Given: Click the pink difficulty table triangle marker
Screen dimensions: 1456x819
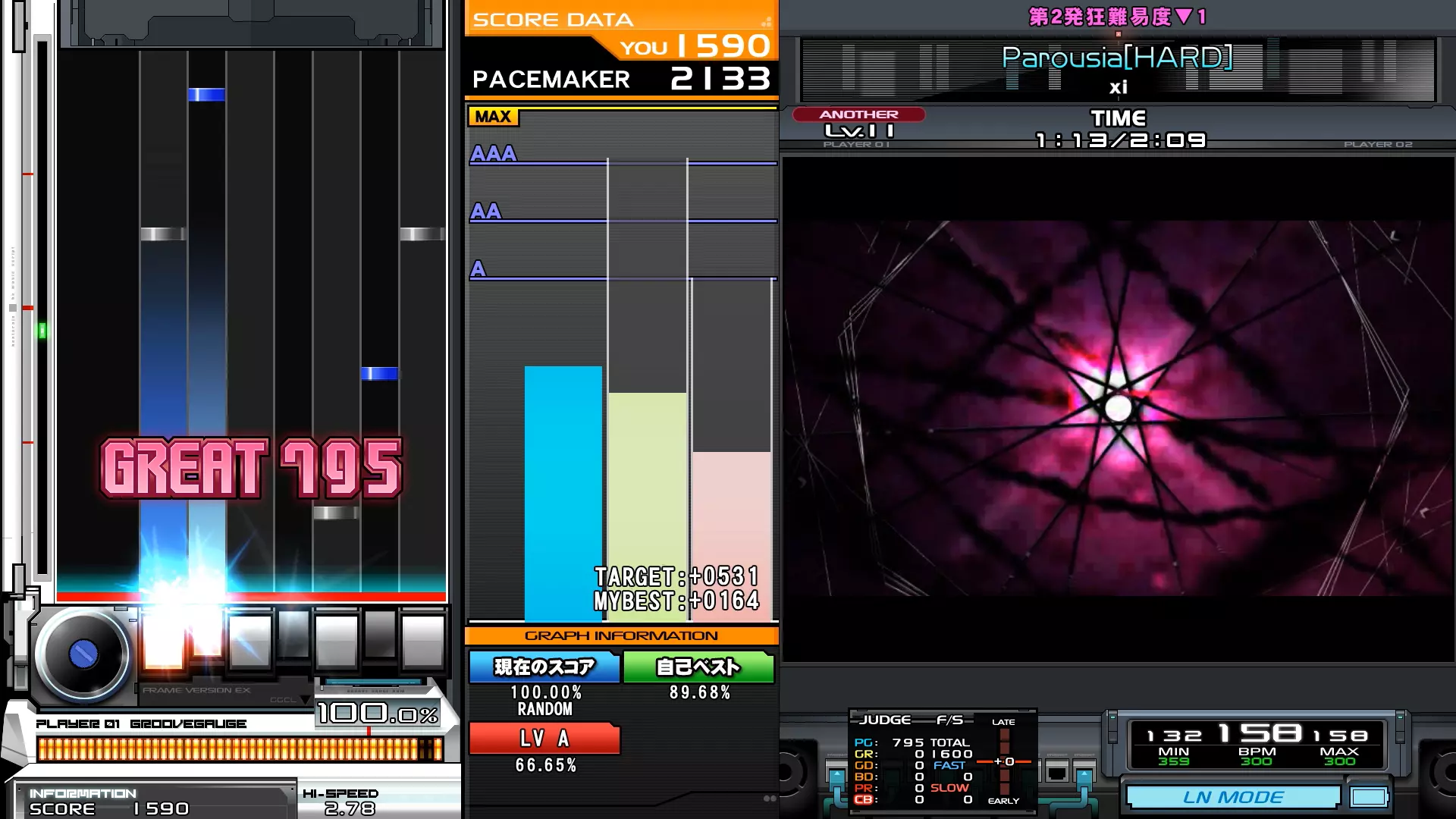Looking at the screenshot, I should [x=1184, y=16].
